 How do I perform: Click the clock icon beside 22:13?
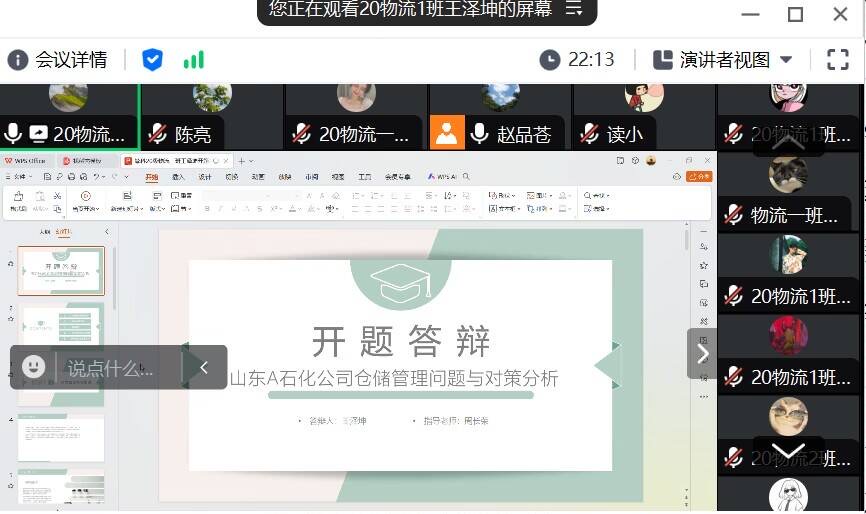point(550,60)
